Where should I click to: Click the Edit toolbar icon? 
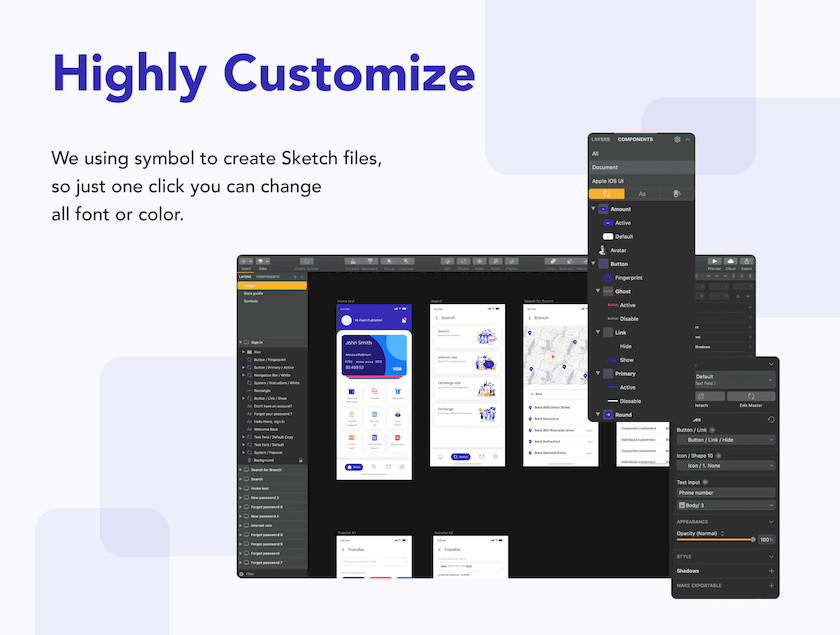click(x=447, y=262)
